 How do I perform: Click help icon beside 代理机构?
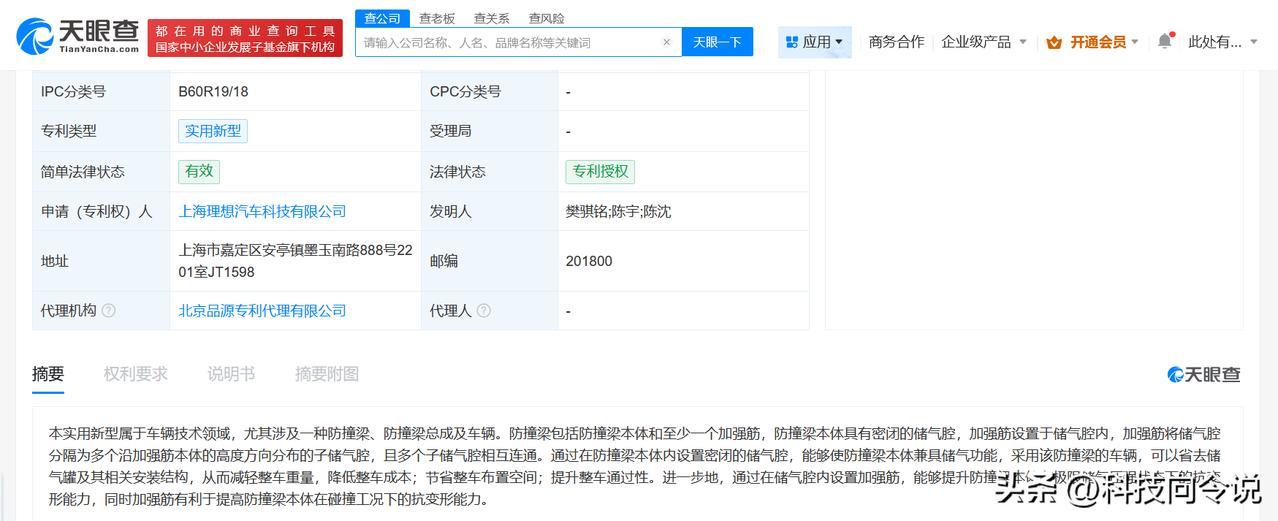[x=108, y=310]
